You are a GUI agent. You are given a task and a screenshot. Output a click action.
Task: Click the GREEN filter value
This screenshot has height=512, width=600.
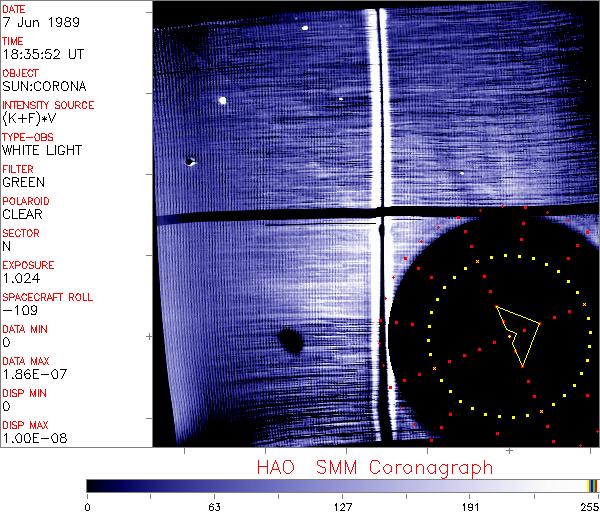pos(23,183)
